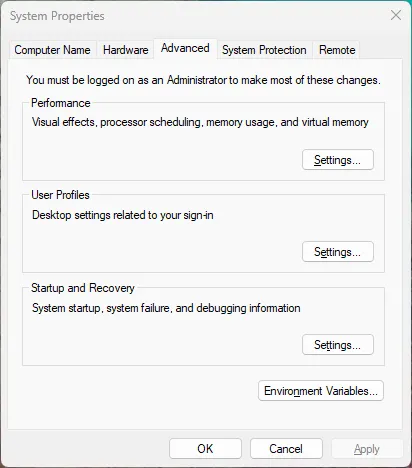Image resolution: width=412 pixels, height=468 pixels.
Task: Click the system startup description text
Action: click(x=166, y=308)
